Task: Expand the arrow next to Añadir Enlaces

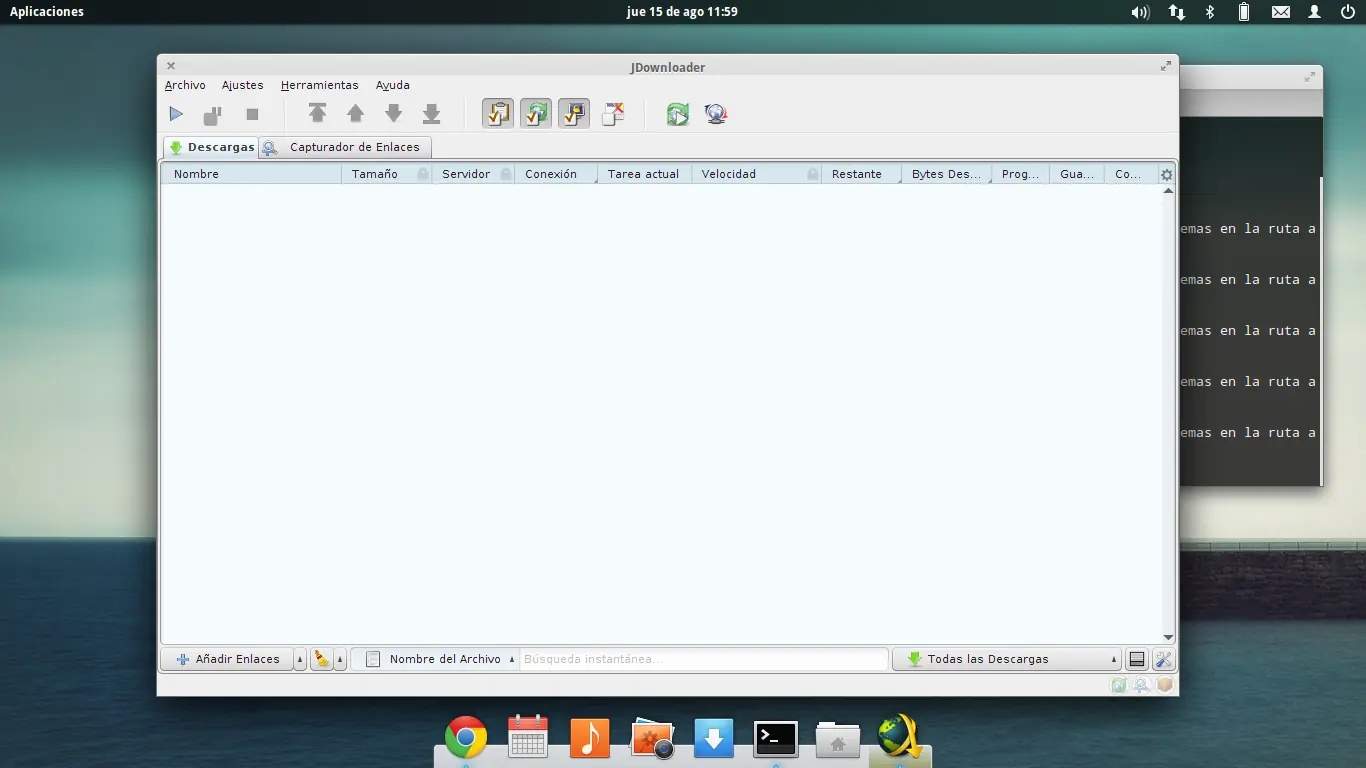Action: [x=300, y=659]
